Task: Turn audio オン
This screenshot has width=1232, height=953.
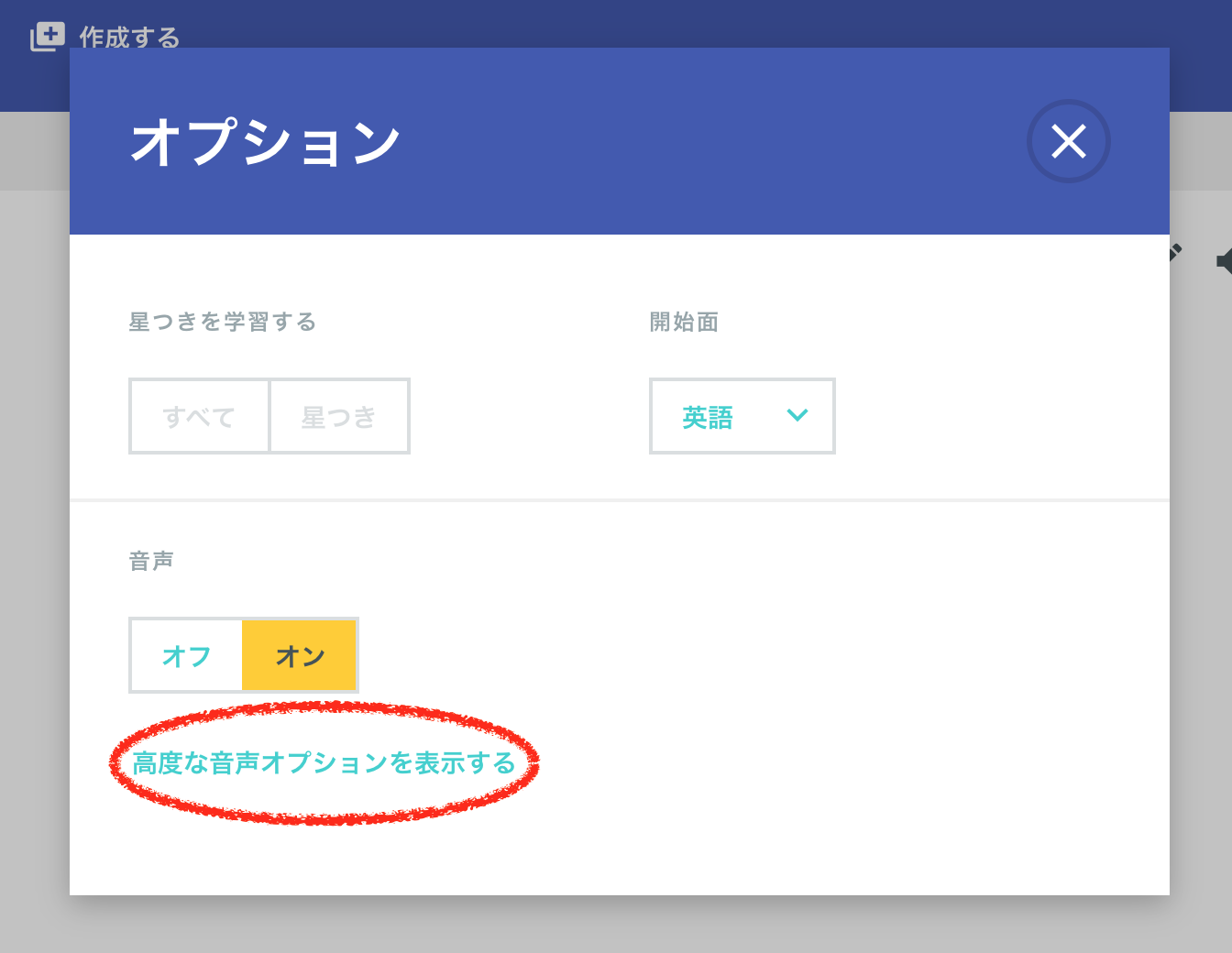Action: click(x=300, y=655)
